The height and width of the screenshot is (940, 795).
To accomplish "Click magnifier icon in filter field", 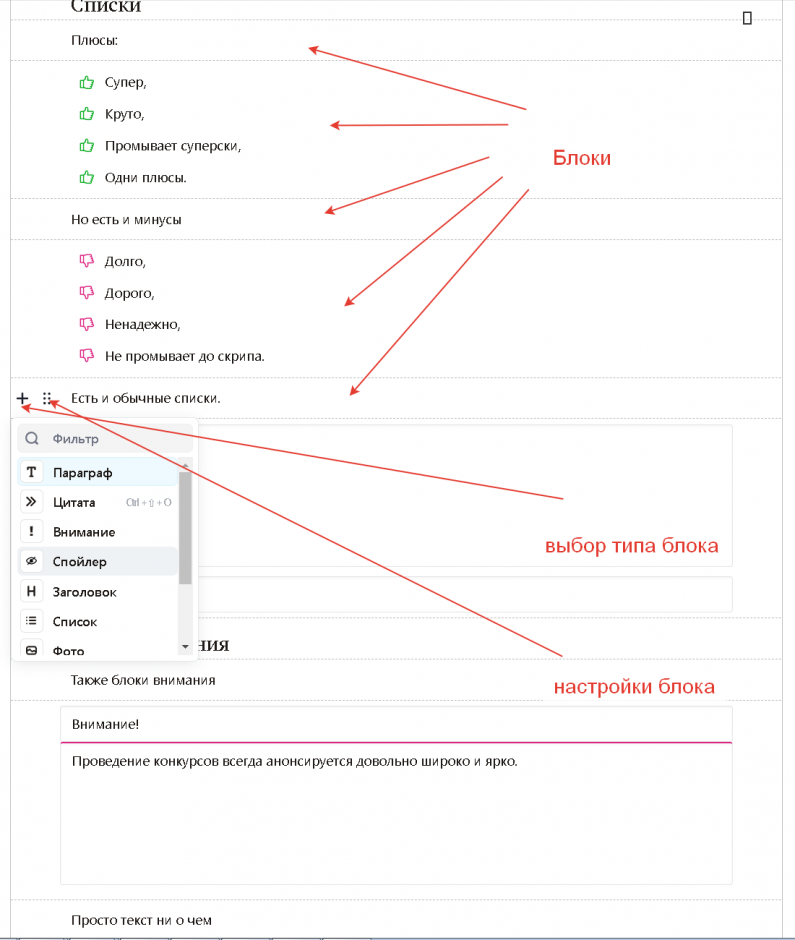I will 32,439.
